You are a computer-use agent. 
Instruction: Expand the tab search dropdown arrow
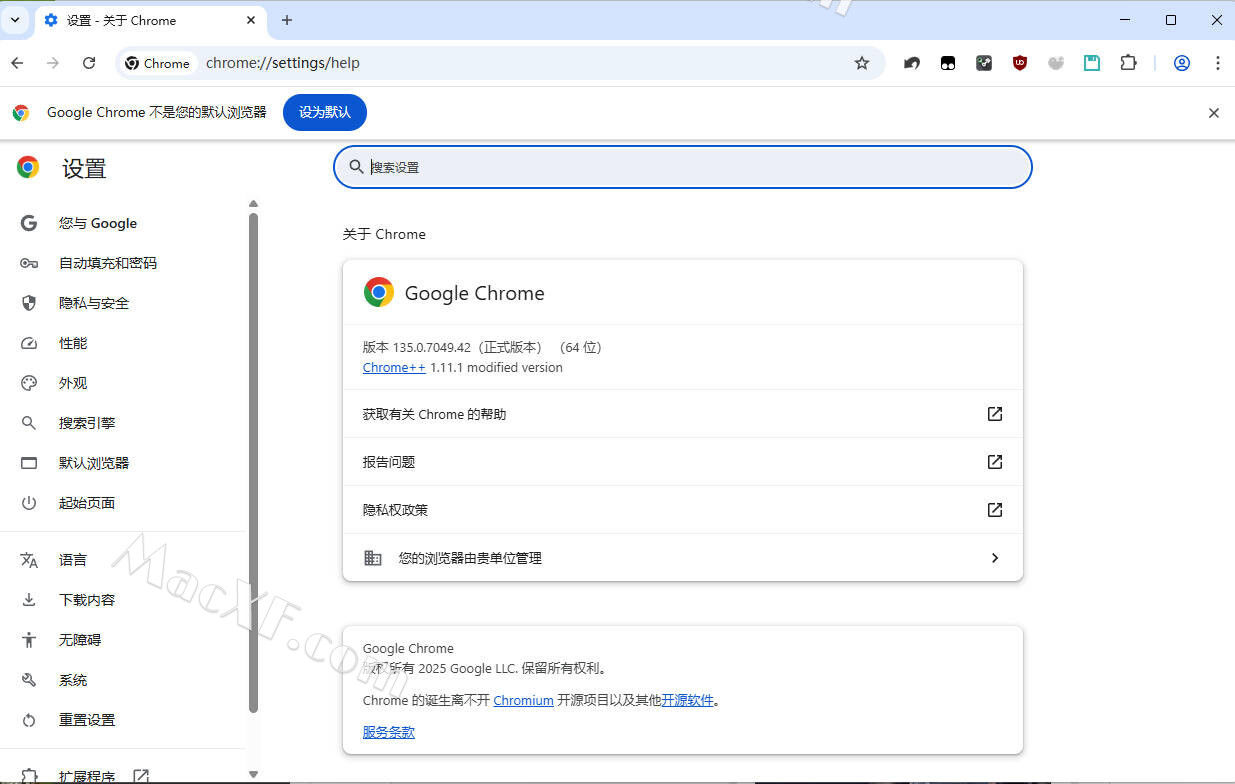pyautogui.click(x=15, y=20)
